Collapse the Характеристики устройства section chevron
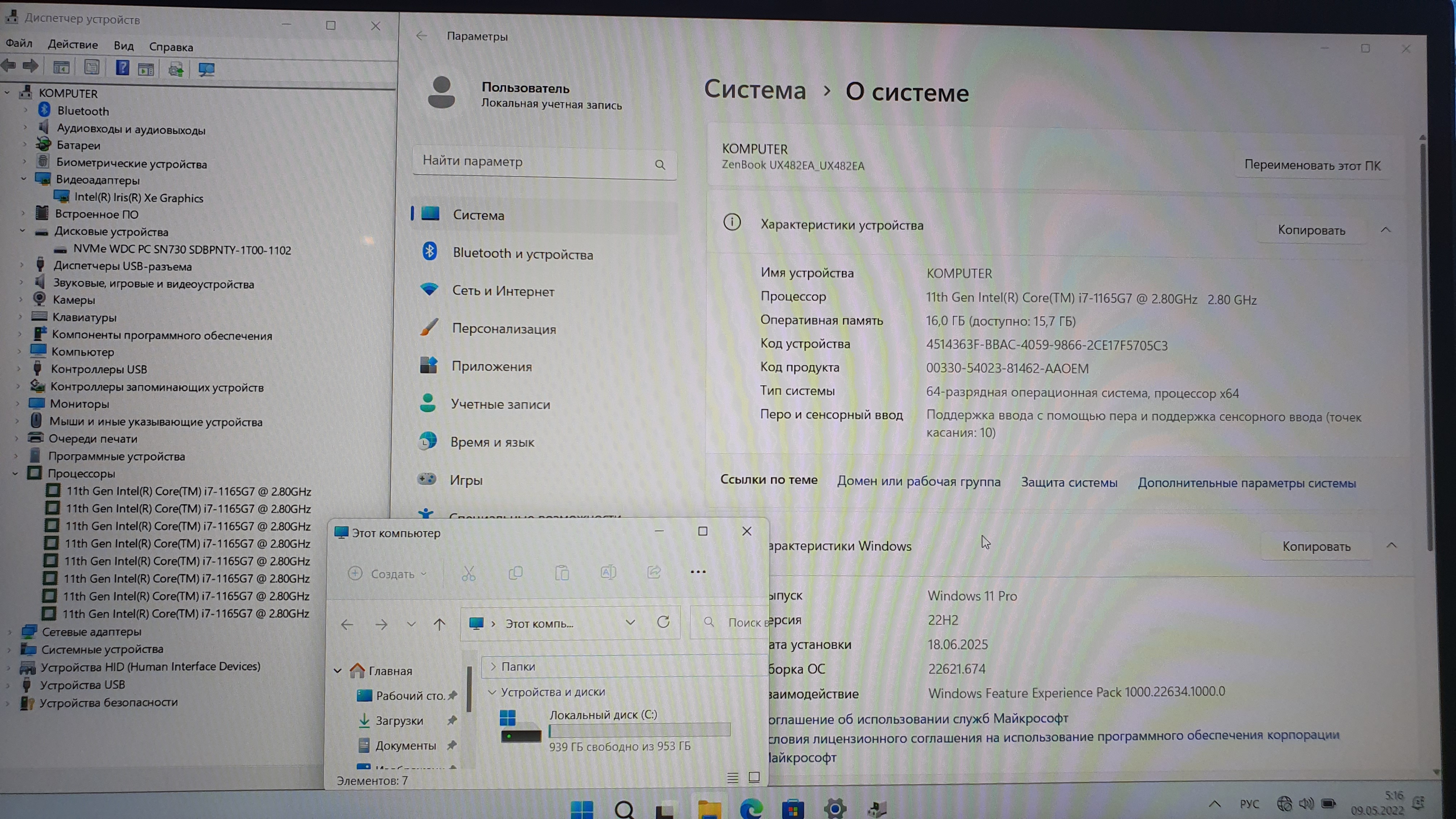 pos(1385,229)
